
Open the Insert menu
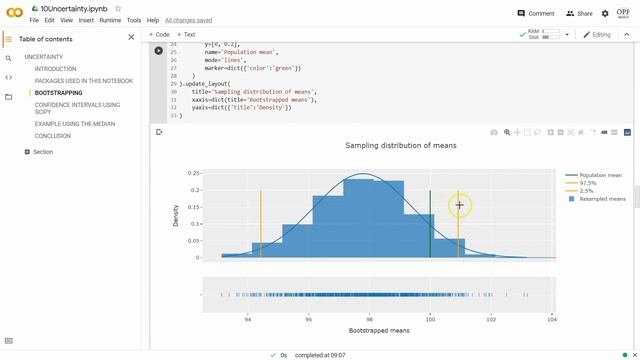pyautogui.click(x=86, y=20)
